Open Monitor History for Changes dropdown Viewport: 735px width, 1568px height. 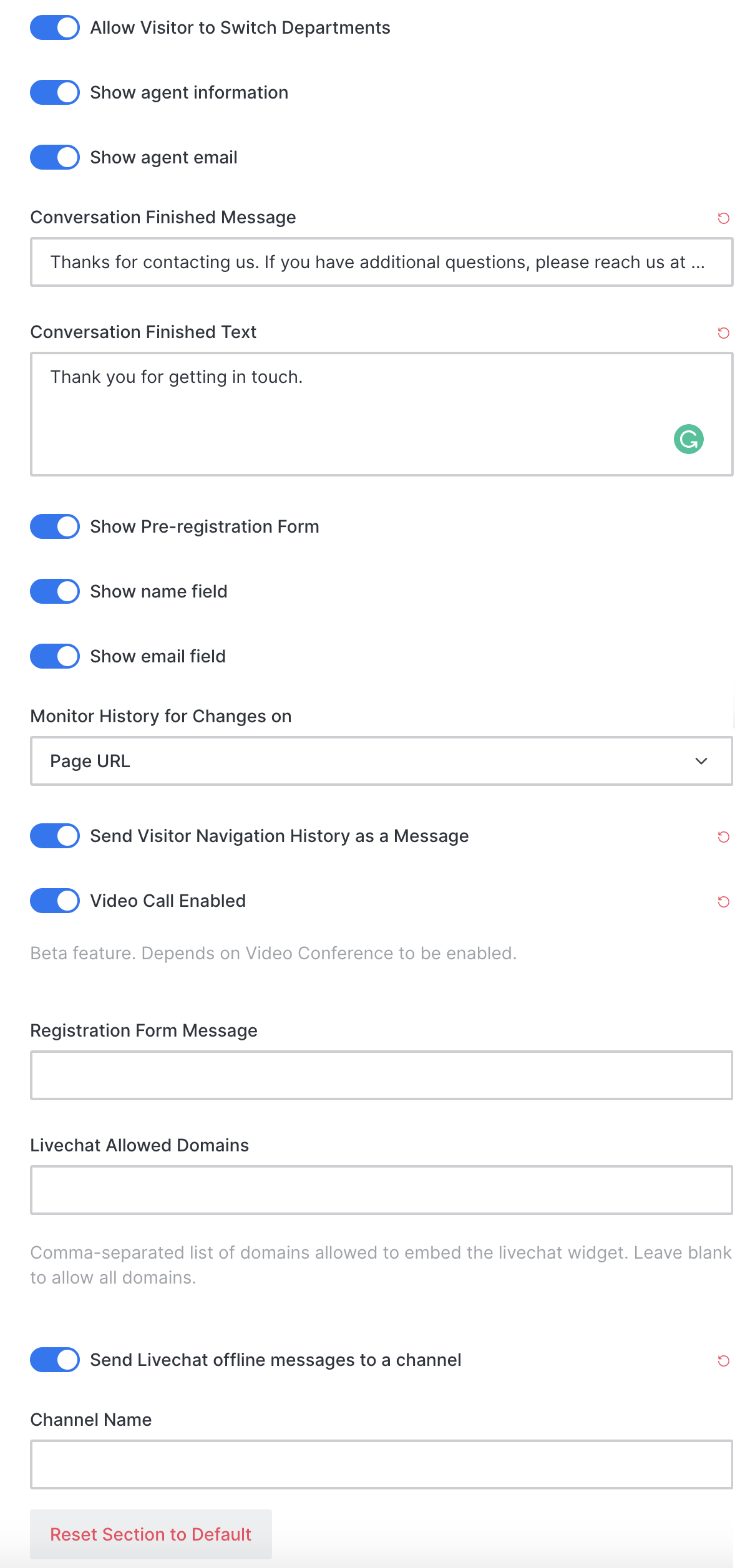coord(381,761)
